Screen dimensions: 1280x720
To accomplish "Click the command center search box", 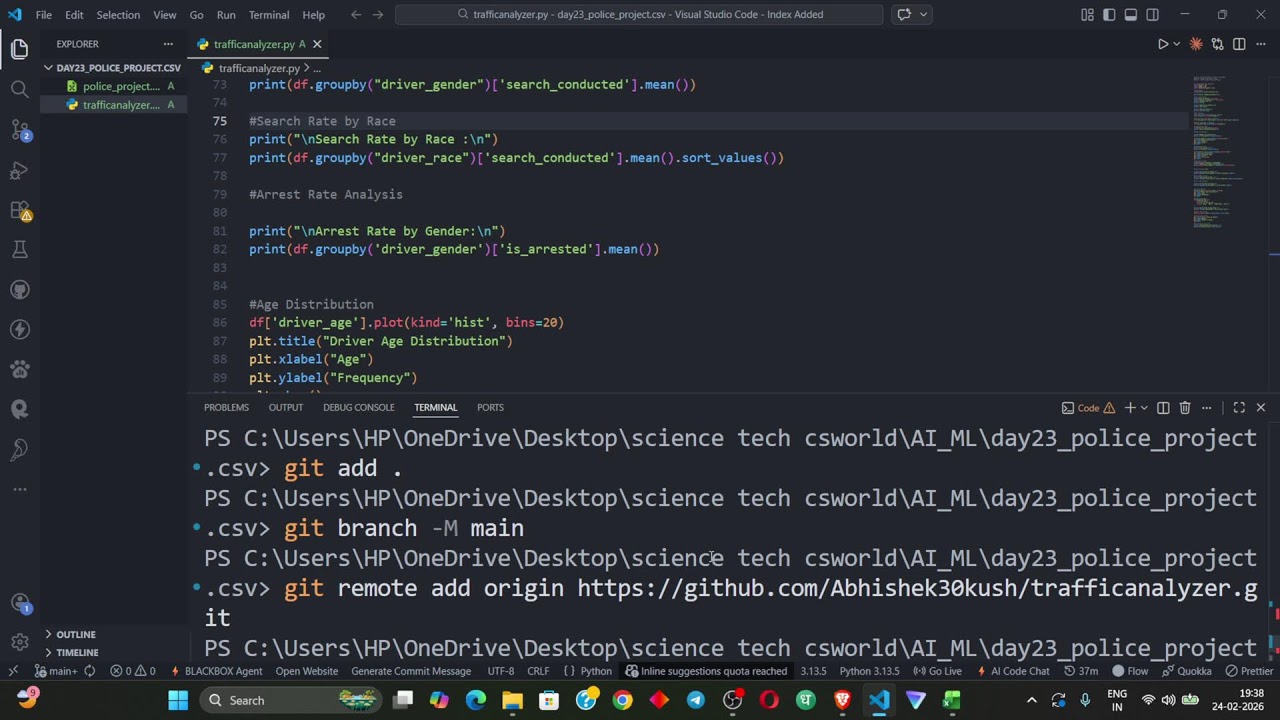I will [639, 15].
